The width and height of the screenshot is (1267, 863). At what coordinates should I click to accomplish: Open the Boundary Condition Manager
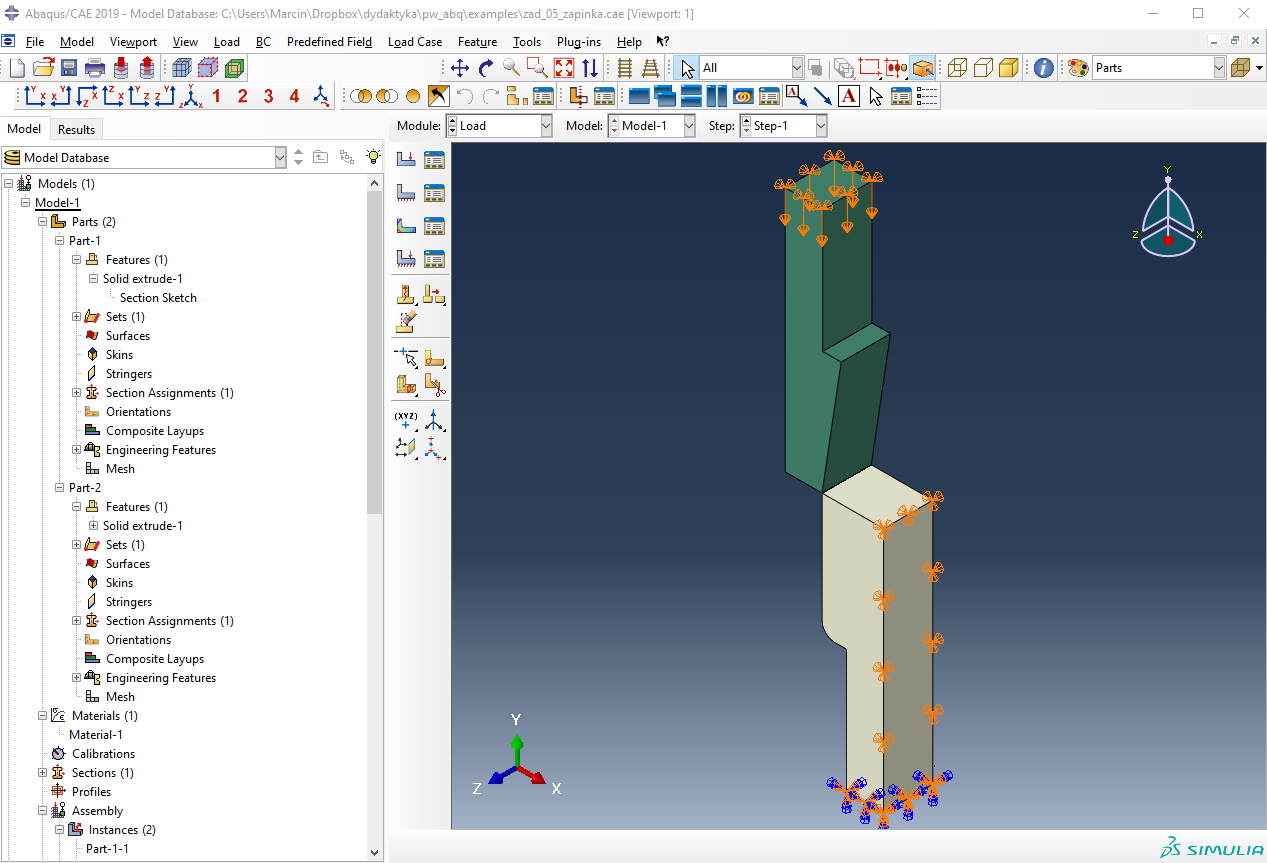click(434, 193)
